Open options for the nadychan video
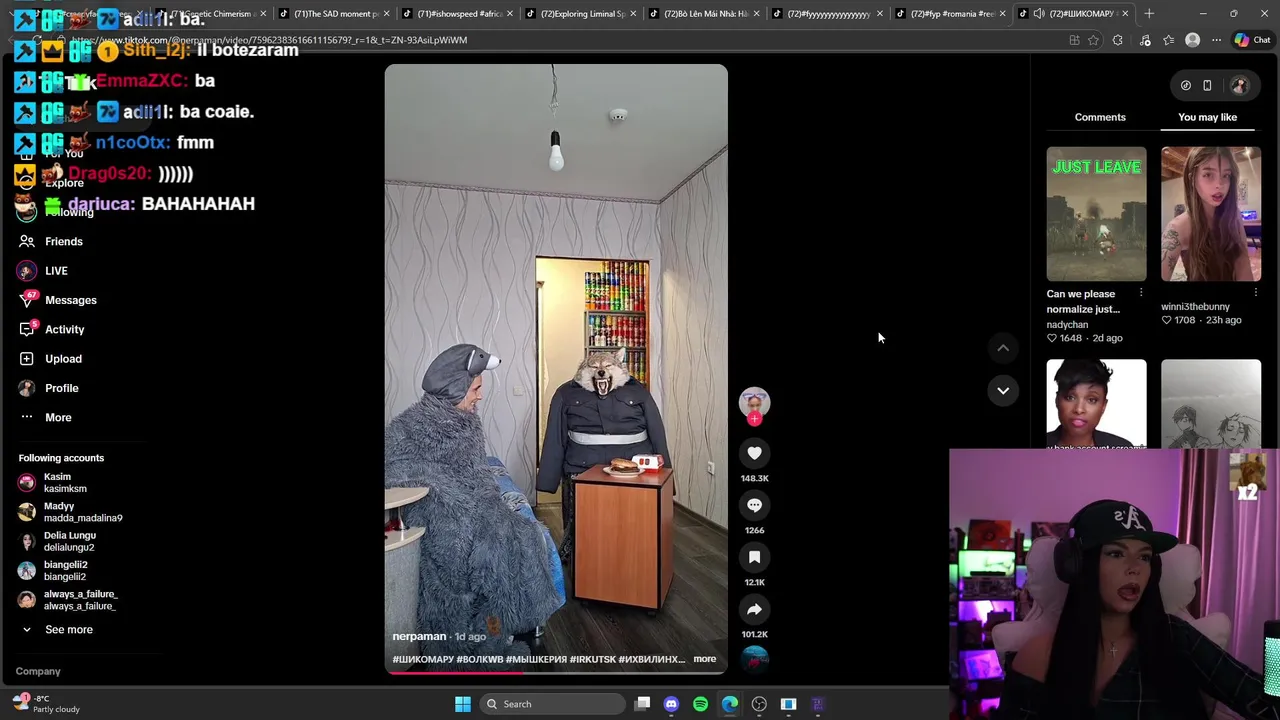The width and height of the screenshot is (1280, 720). pos(1141,293)
